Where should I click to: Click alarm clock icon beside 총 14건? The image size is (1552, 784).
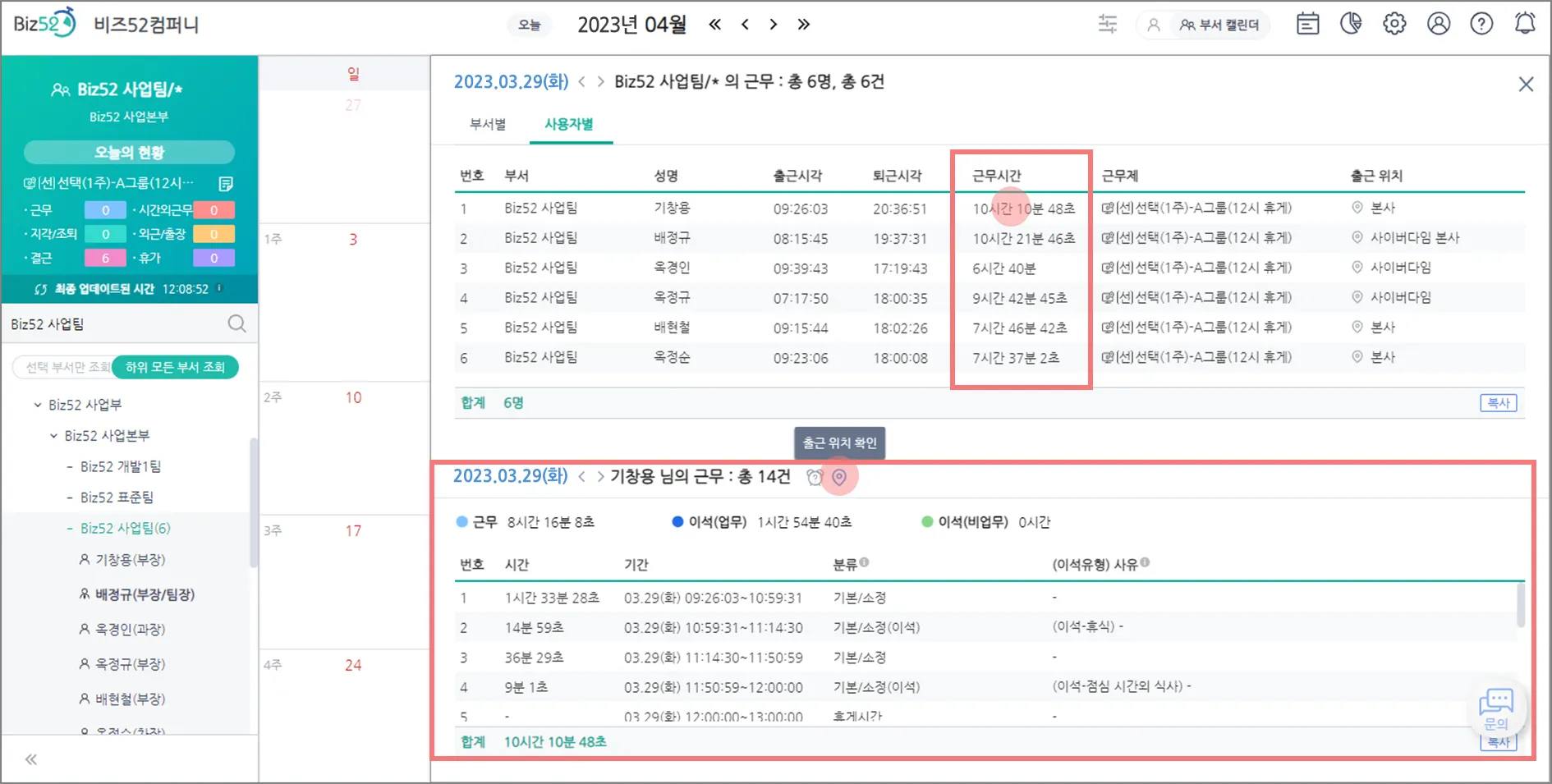814,477
